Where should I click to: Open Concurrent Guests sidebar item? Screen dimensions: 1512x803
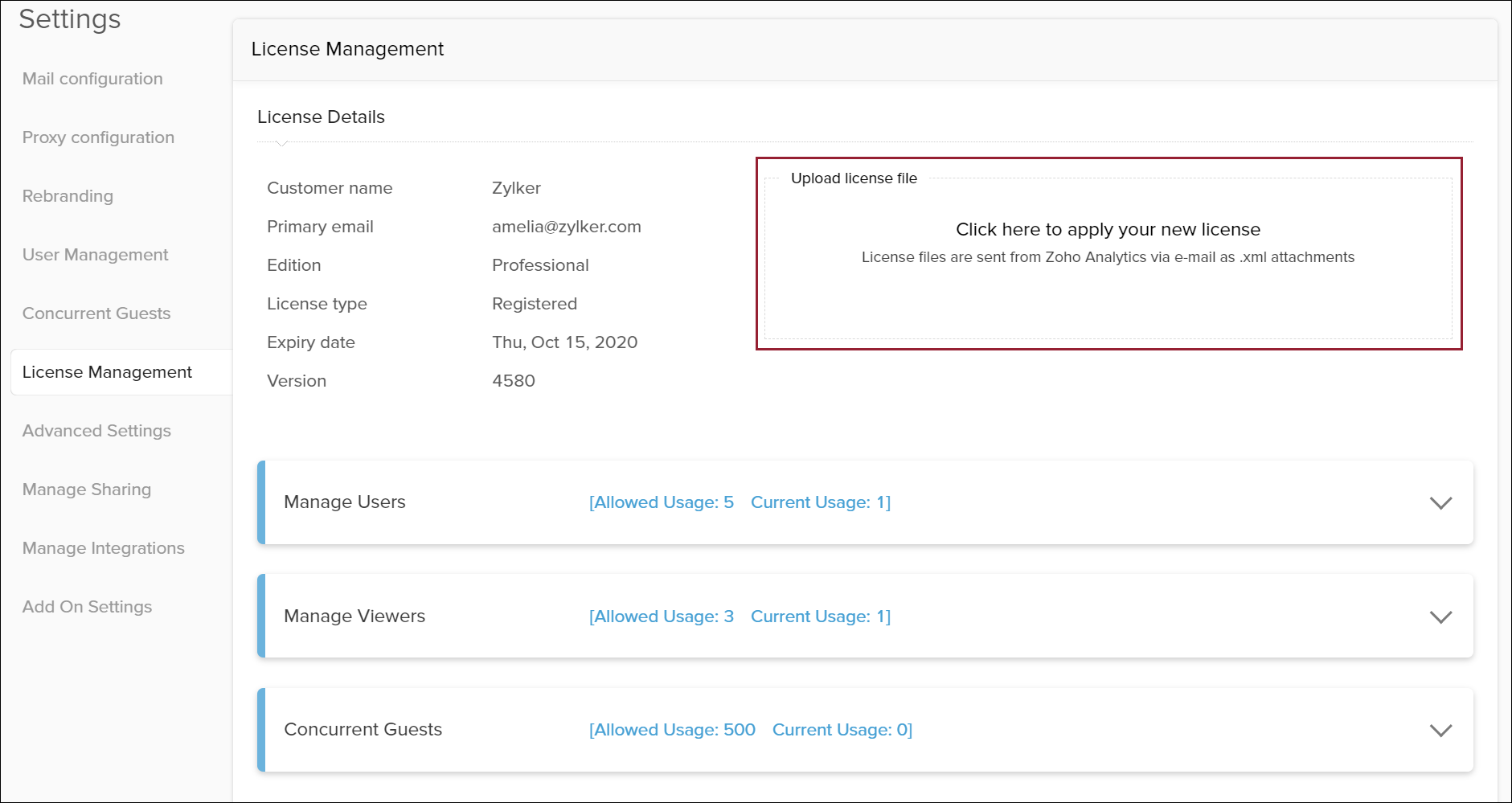tap(96, 313)
